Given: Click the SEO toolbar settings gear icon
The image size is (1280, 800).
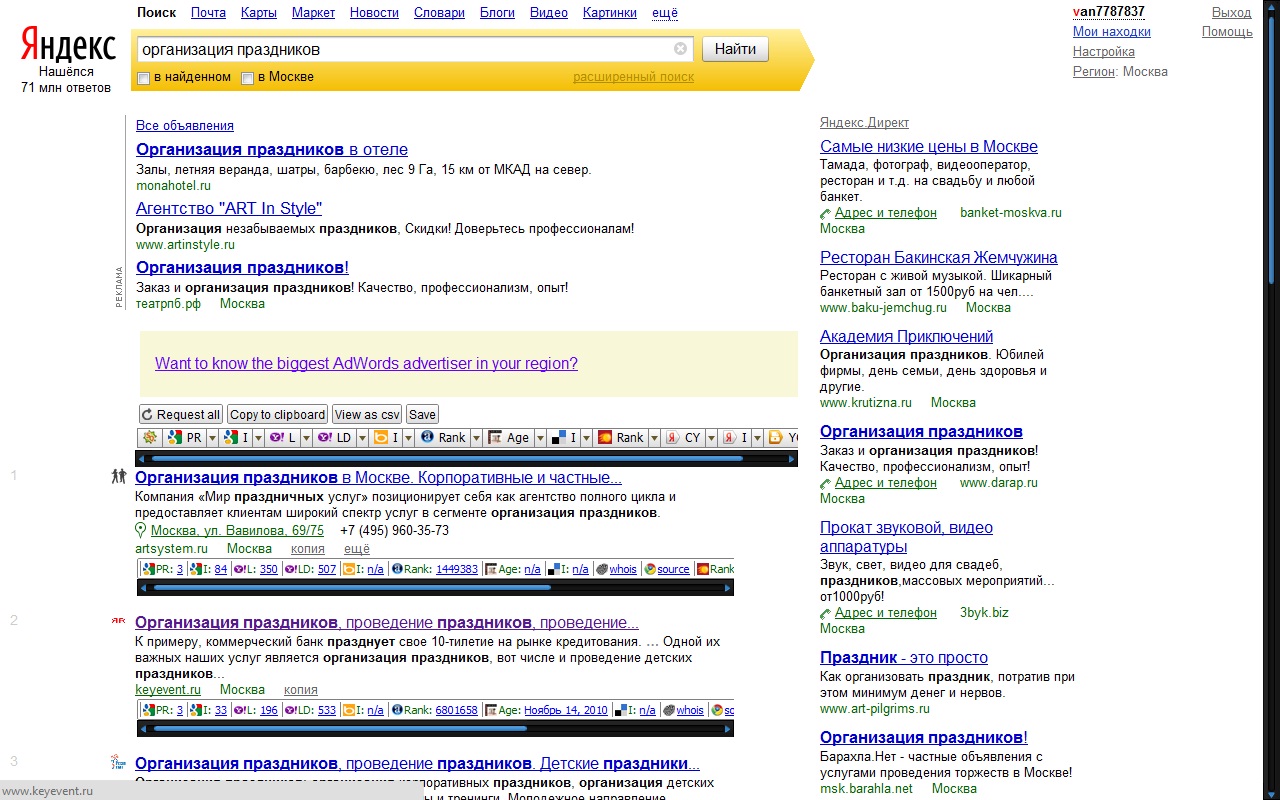Looking at the screenshot, I should (x=150, y=438).
